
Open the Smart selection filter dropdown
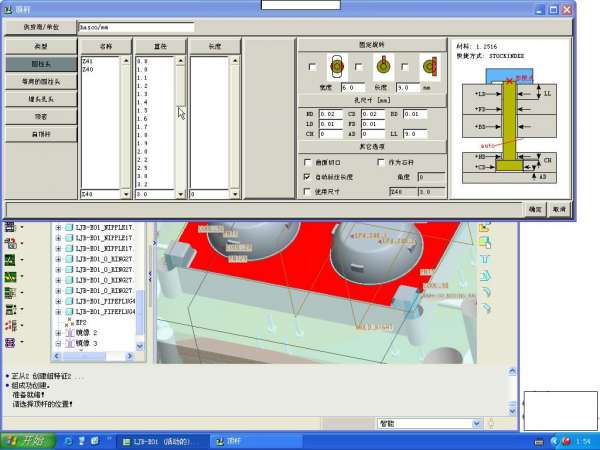click(476, 424)
